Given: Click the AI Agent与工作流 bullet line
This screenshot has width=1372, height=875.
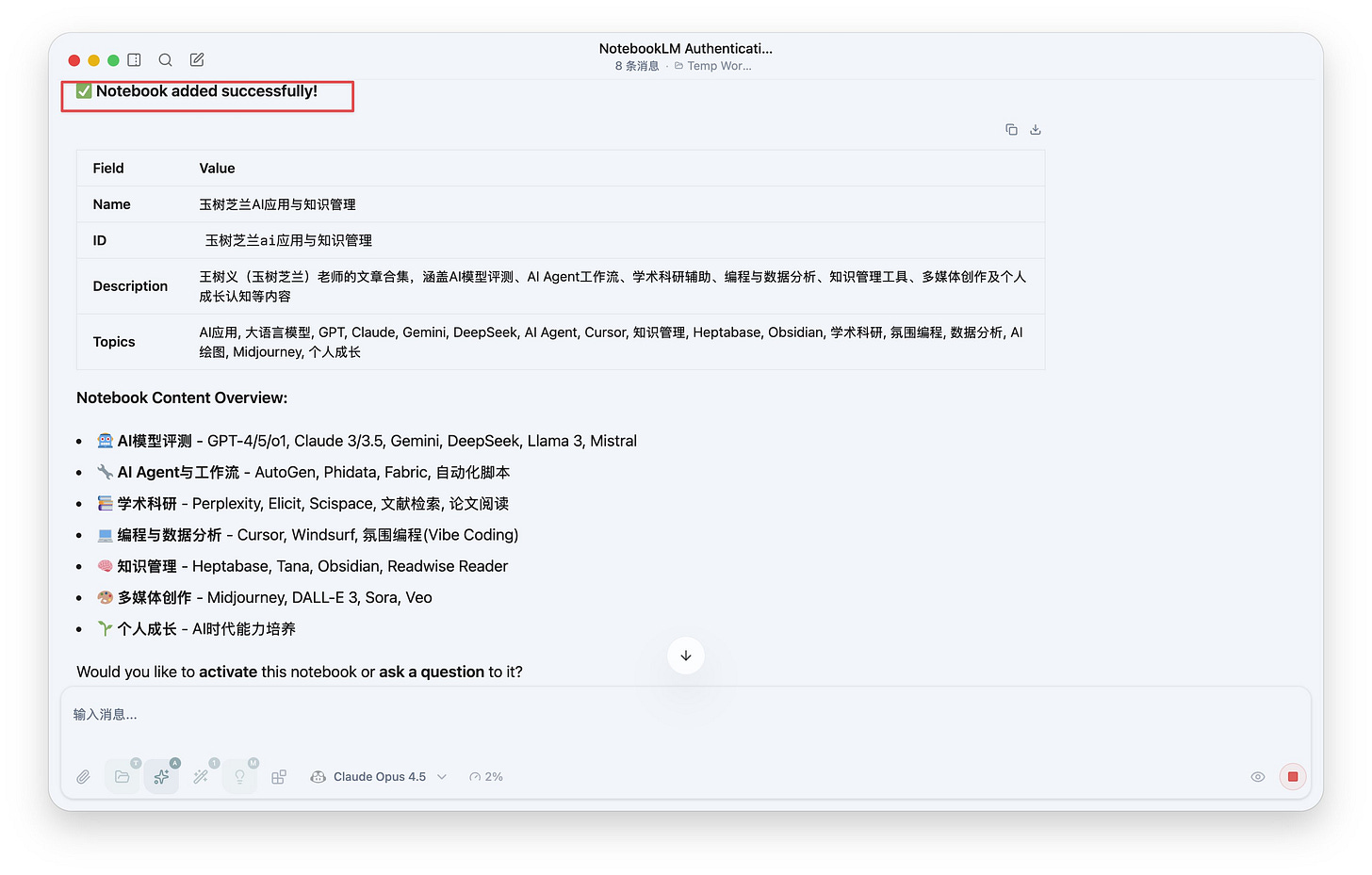Looking at the screenshot, I should (x=303, y=473).
